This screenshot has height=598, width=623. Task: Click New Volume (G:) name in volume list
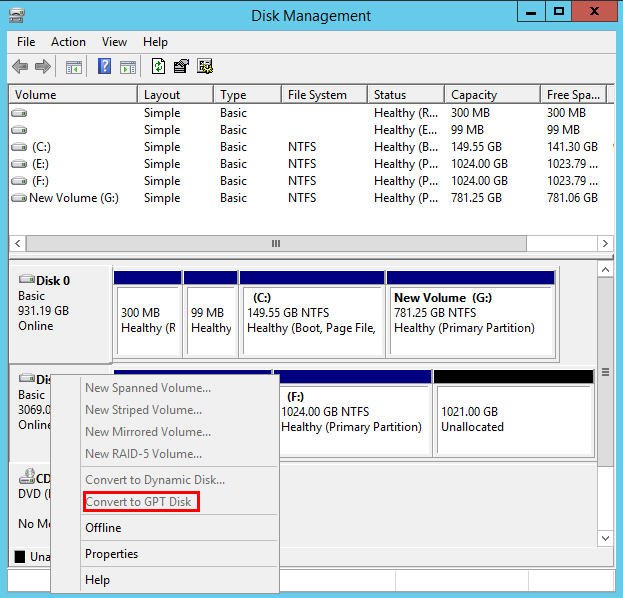tap(74, 198)
